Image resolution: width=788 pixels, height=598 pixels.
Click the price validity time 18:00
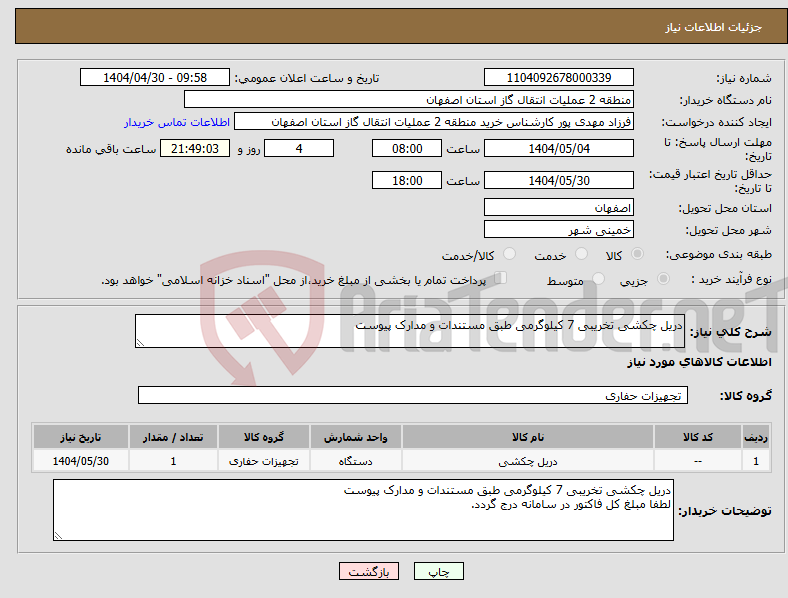pyautogui.click(x=407, y=180)
